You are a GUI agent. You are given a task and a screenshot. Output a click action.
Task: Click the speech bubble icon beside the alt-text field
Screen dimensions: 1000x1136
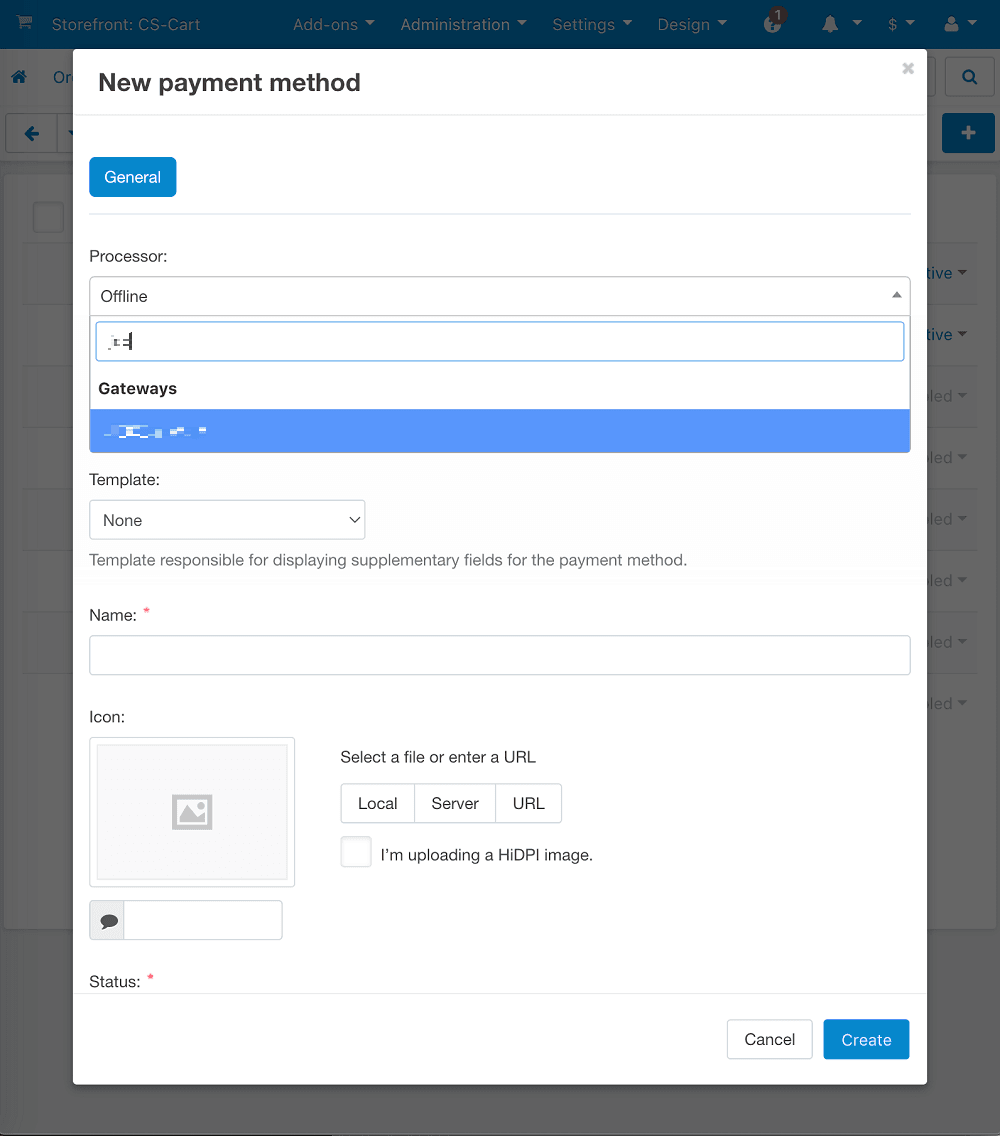pyautogui.click(x=106, y=919)
